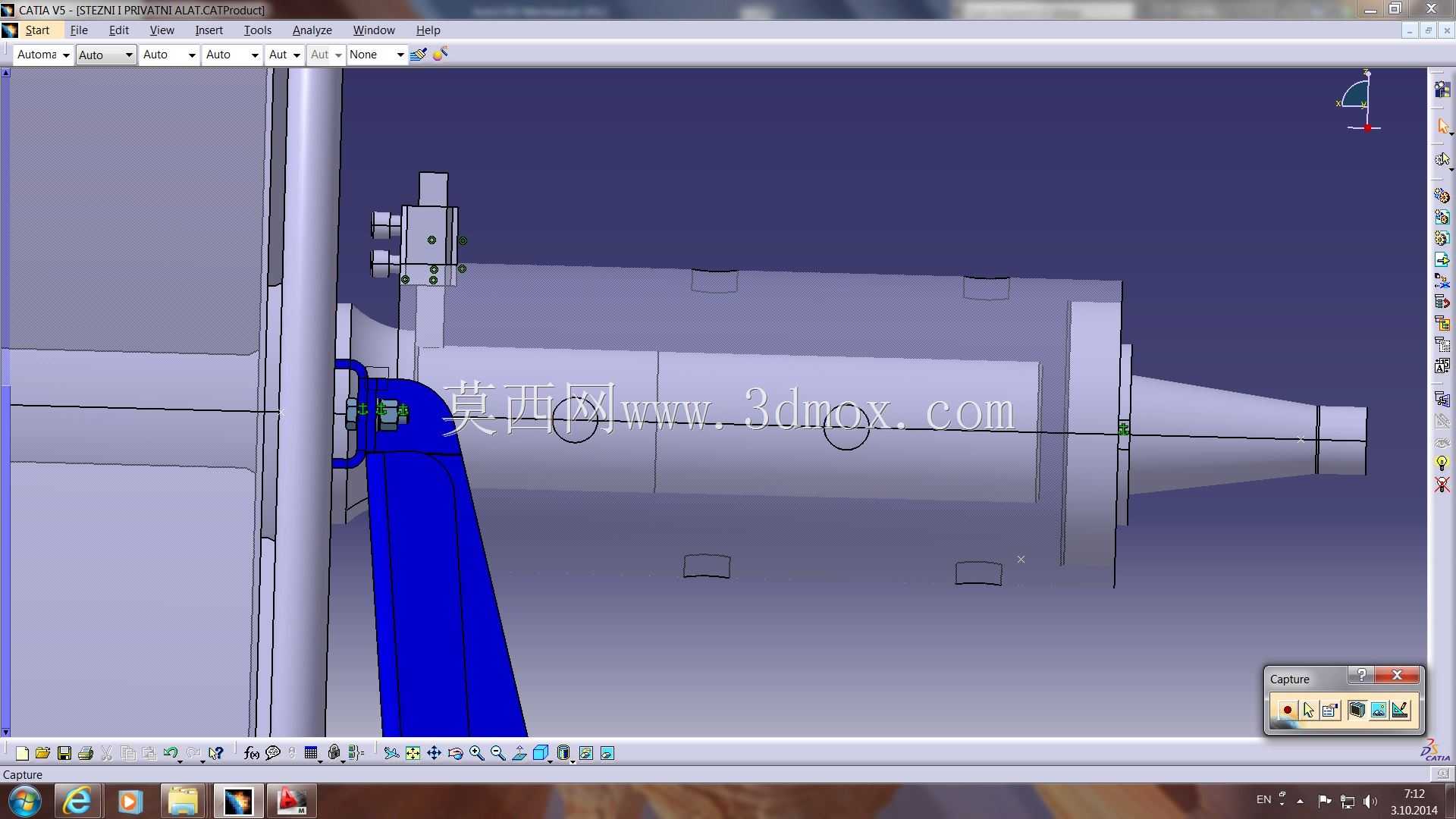Open the Window menu
The height and width of the screenshot is (819, 1456).
374,30
